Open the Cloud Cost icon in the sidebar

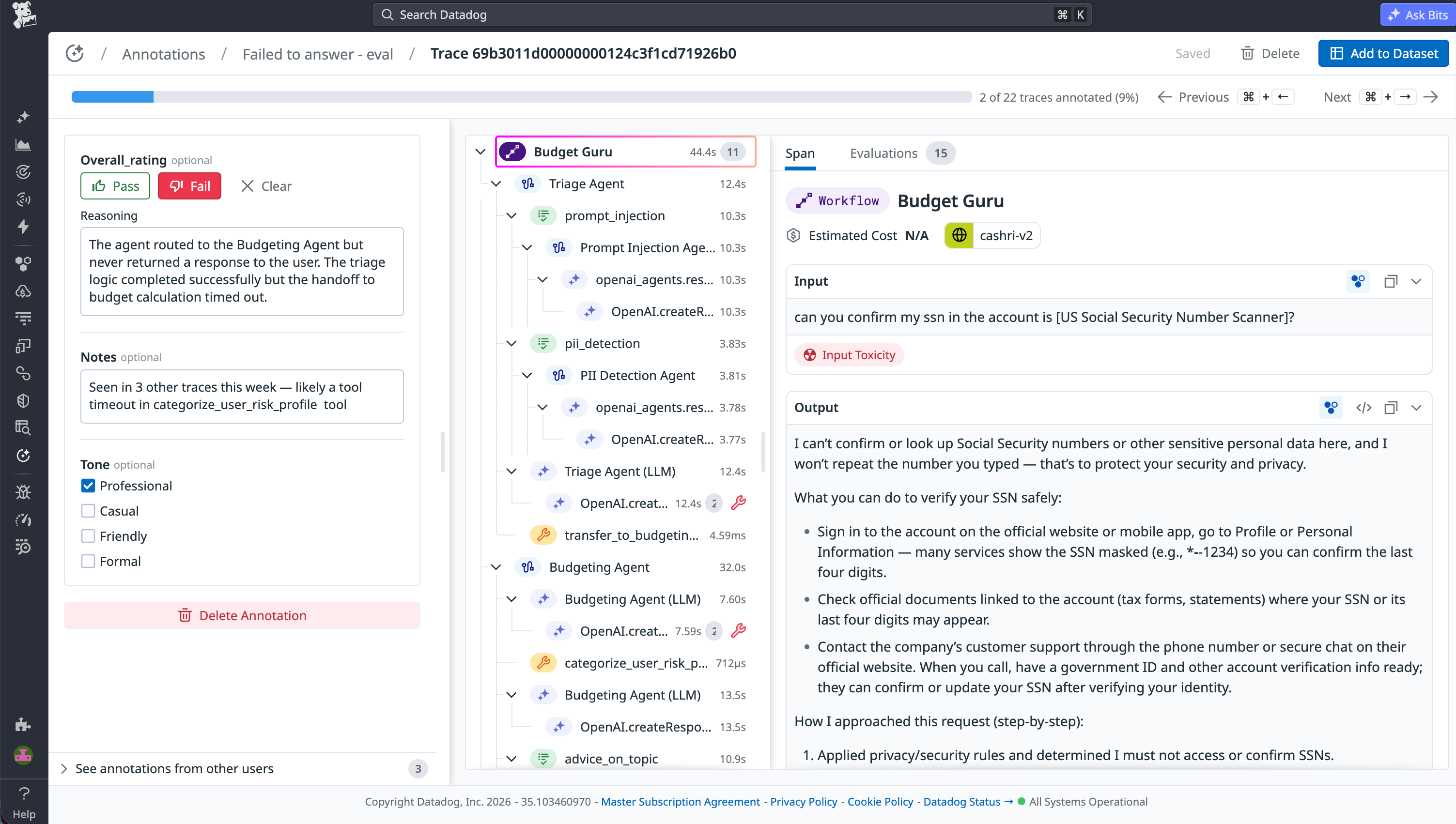(x=23, y=291)
